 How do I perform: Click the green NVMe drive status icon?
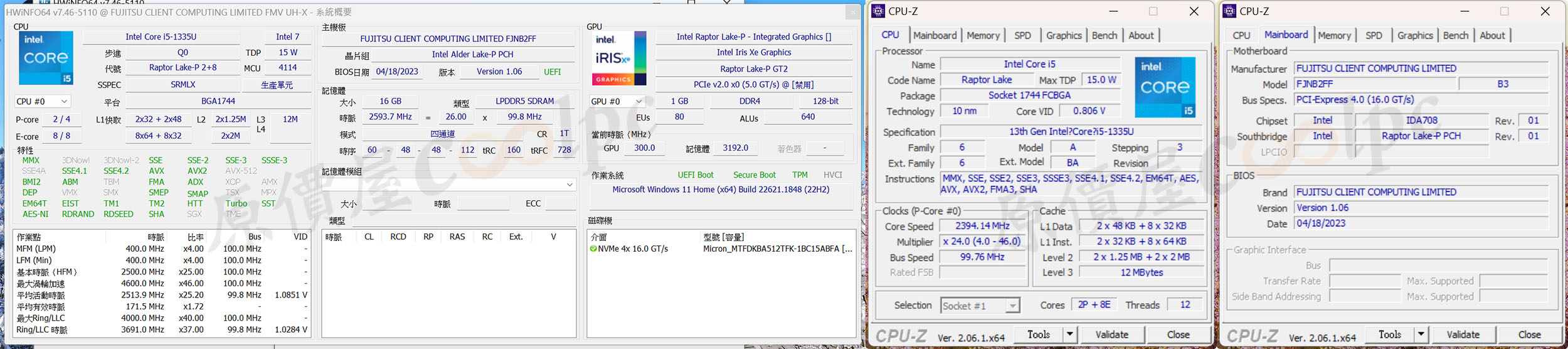coord(593,249)
